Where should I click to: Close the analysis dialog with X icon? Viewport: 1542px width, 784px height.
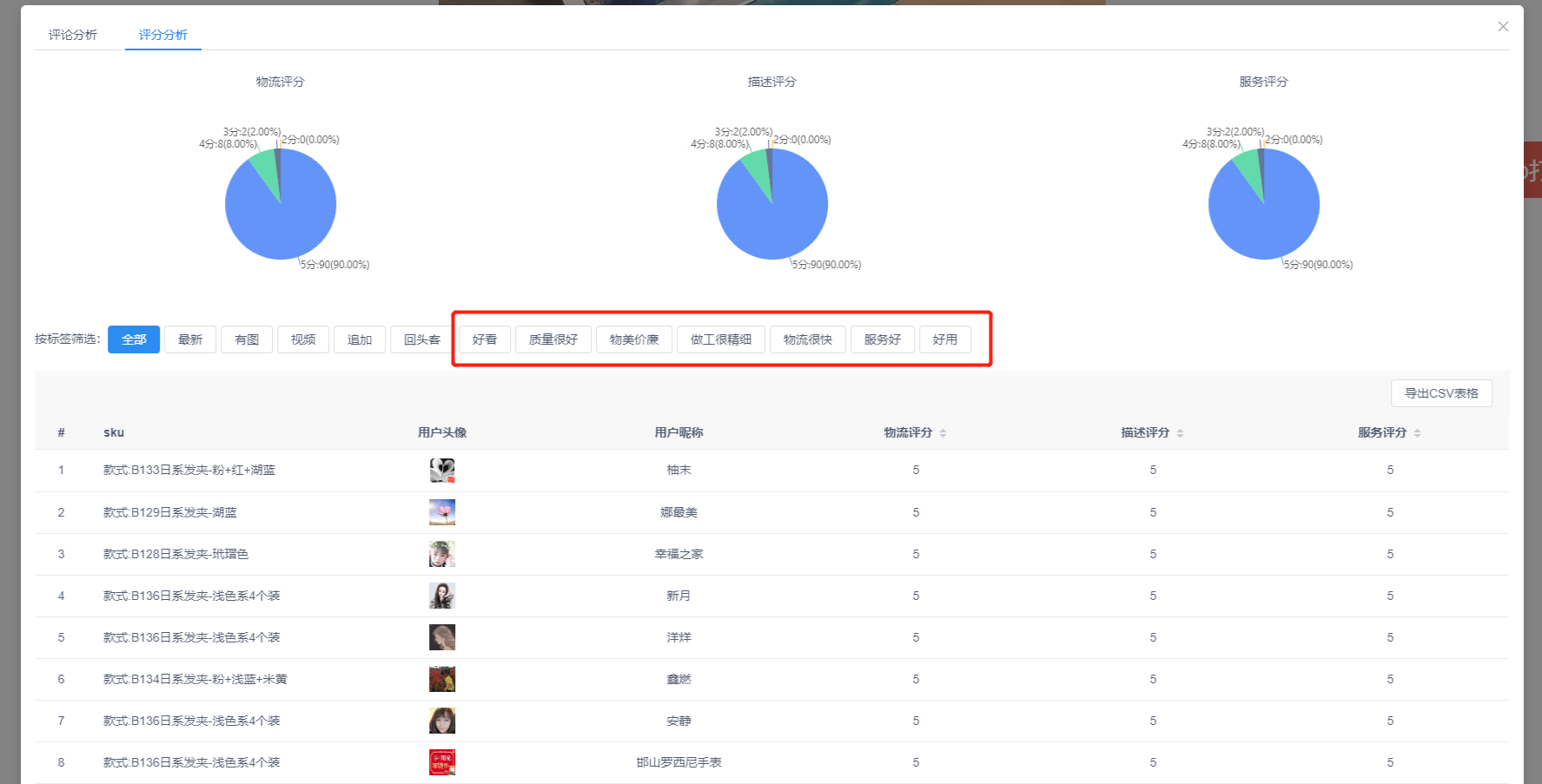(1503, 27)
